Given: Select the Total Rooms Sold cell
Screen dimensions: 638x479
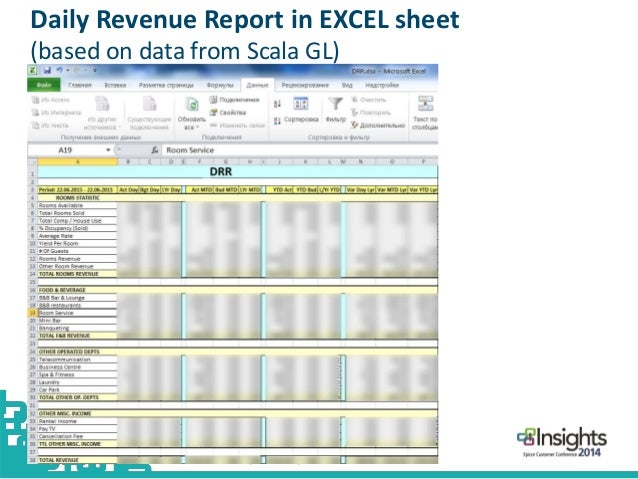Looking at the screenshot, I should coord(77,213).
